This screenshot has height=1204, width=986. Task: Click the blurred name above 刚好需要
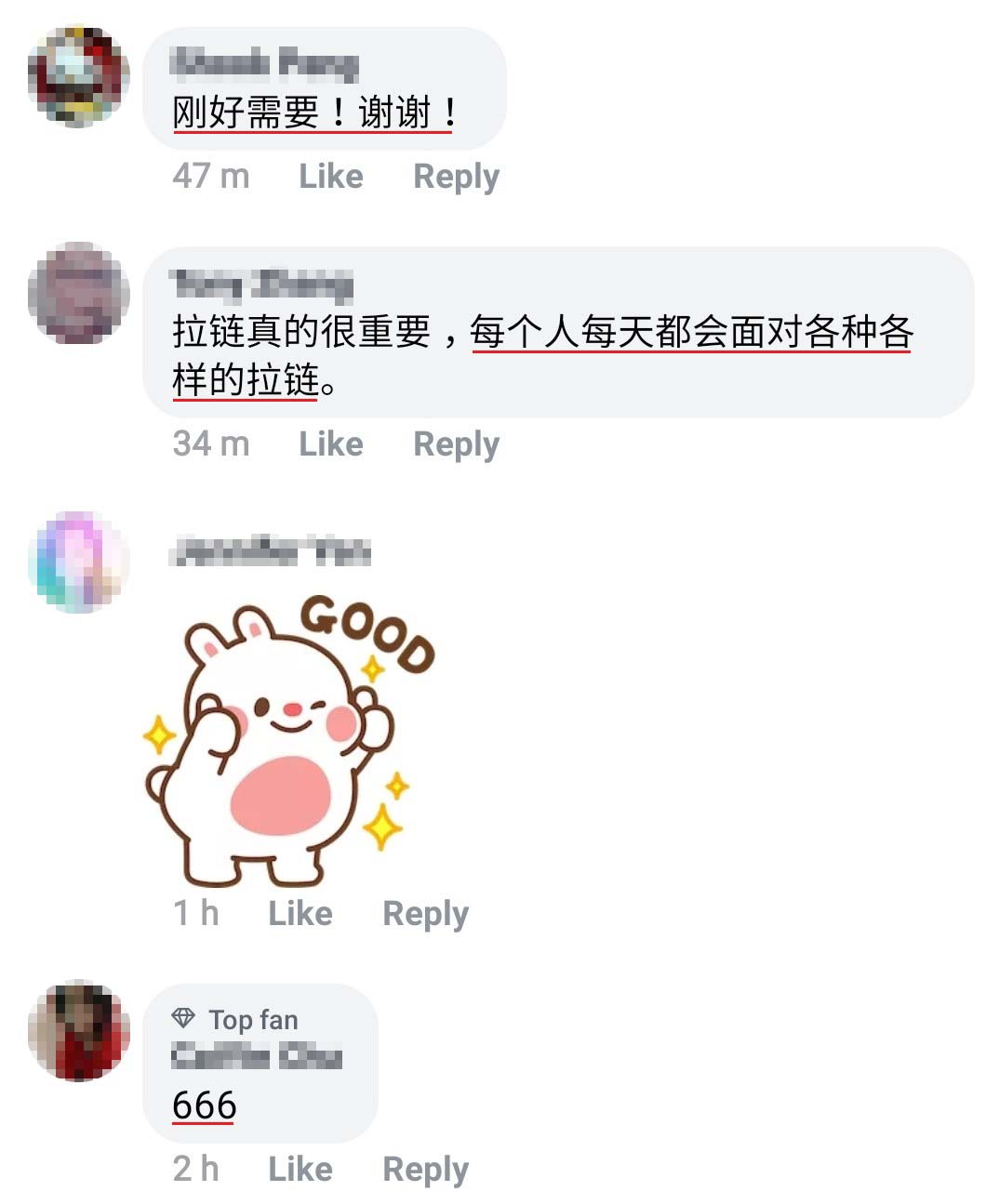pos(266,63)
